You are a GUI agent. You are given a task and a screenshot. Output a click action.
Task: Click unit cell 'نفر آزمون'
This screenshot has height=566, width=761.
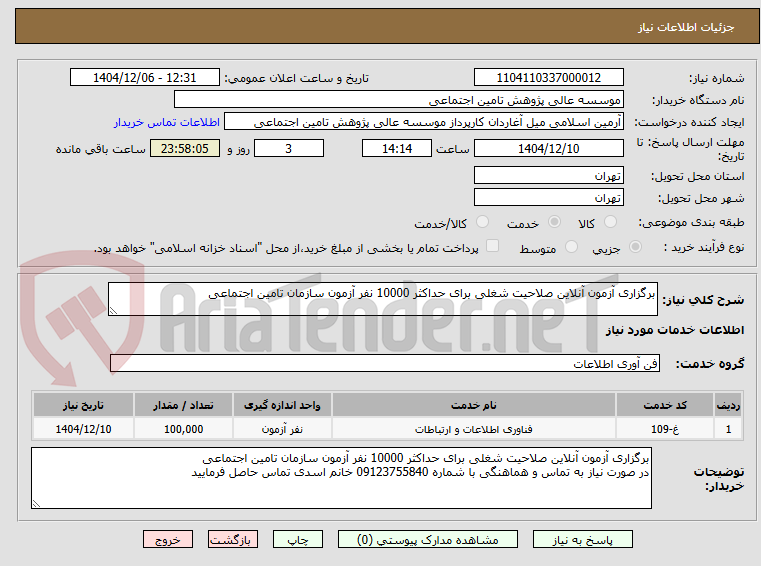click(x=282, y=429)
